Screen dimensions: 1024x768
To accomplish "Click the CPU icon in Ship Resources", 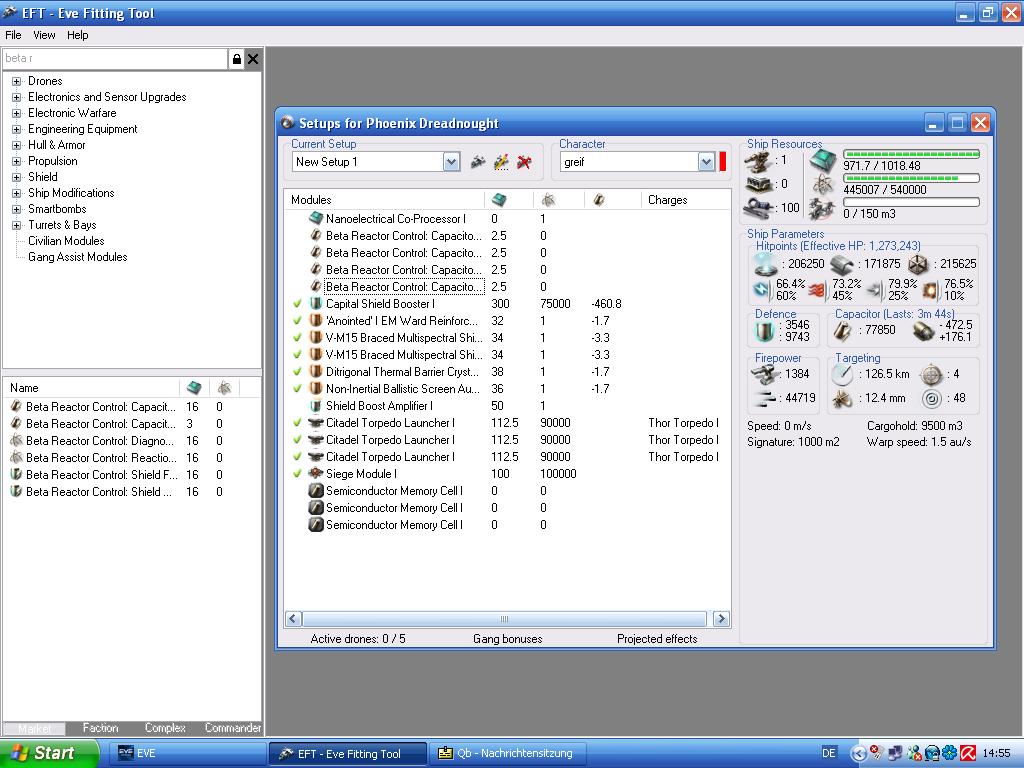I will (823, 160).
